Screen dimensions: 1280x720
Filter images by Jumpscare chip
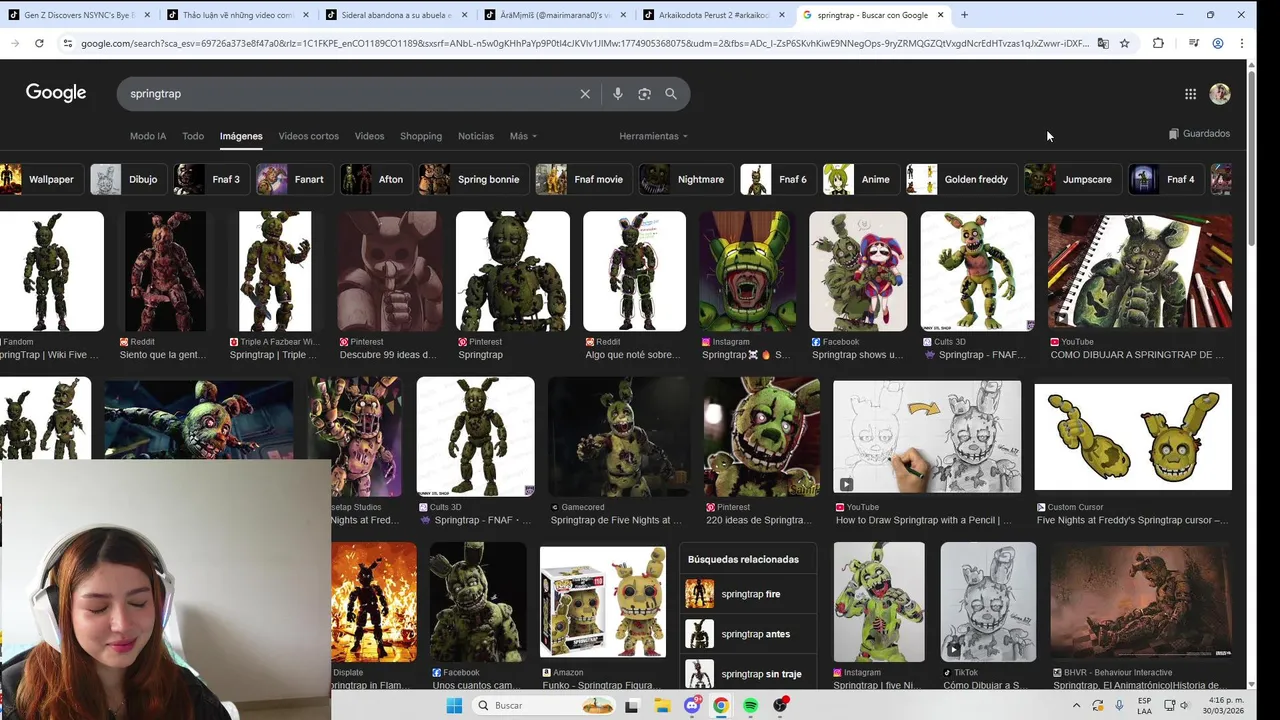click(x=1072, y=179)
